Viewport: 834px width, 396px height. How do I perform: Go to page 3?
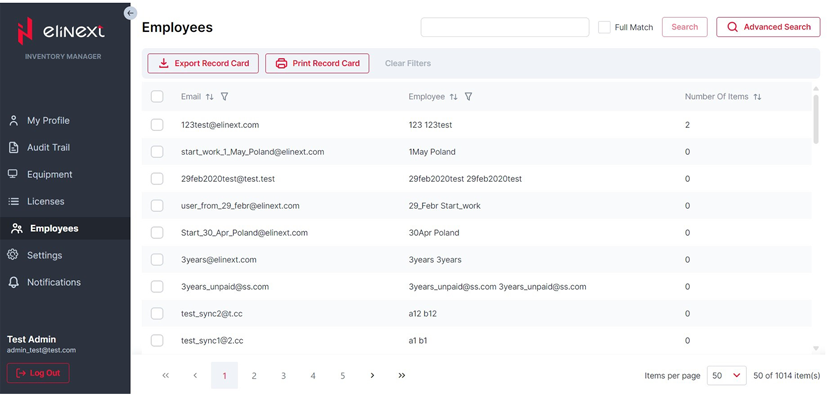pyautogui.click(x=283, y=375)
